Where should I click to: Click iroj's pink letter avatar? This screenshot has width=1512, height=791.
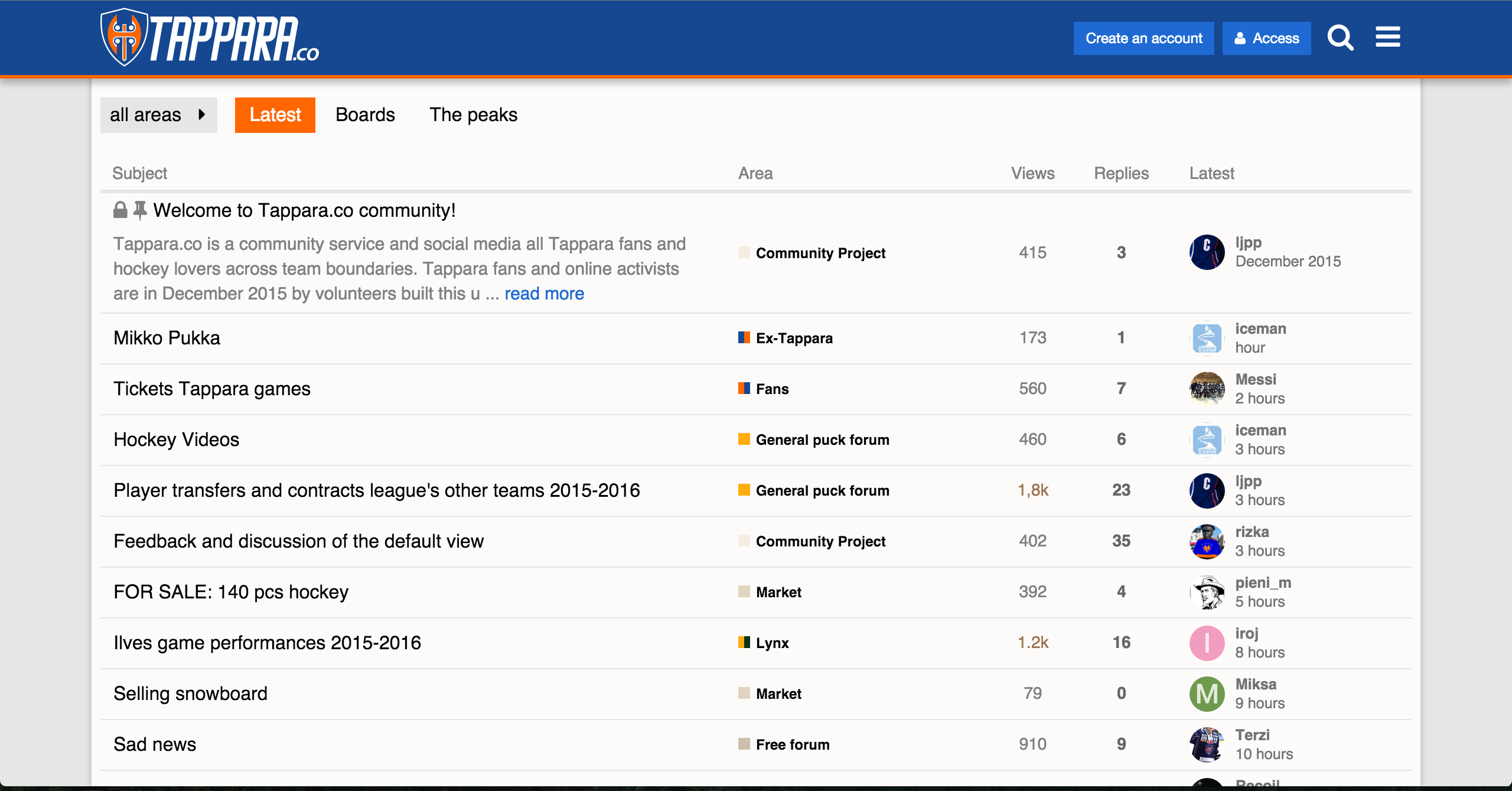[1207, 643]
